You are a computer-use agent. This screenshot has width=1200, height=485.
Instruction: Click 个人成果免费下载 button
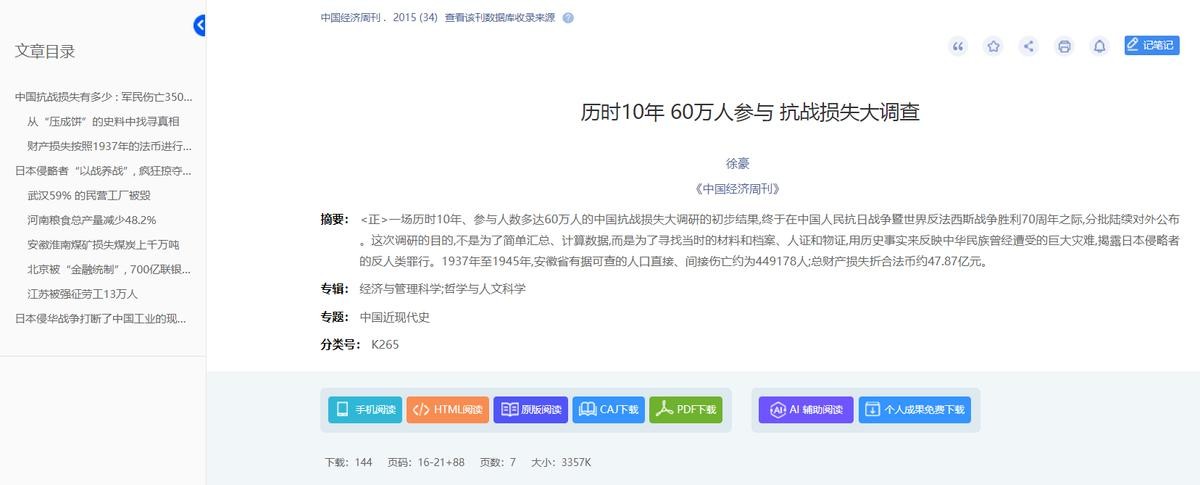pos(914,409)
